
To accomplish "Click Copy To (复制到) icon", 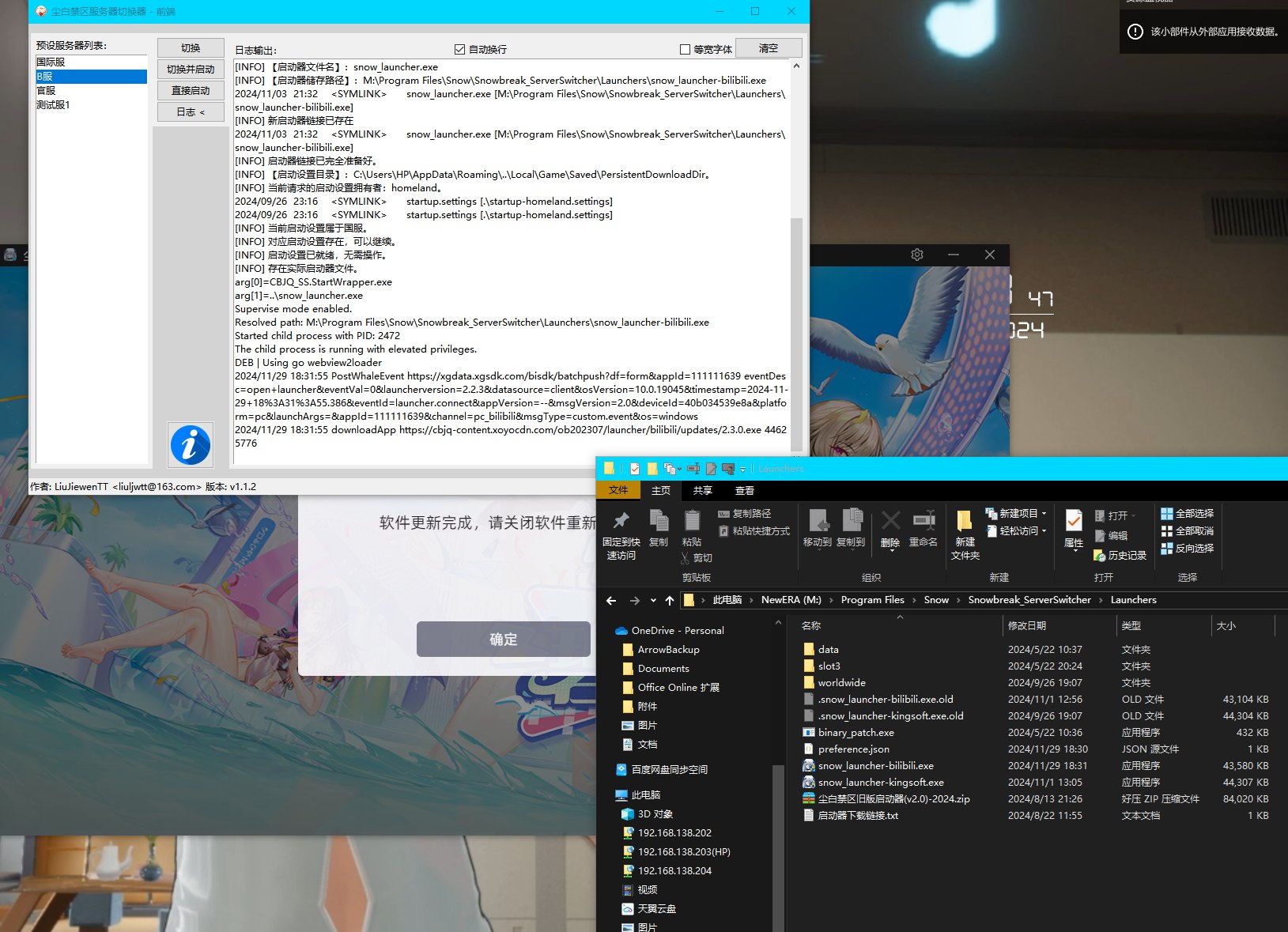I will tap(852, 520).
